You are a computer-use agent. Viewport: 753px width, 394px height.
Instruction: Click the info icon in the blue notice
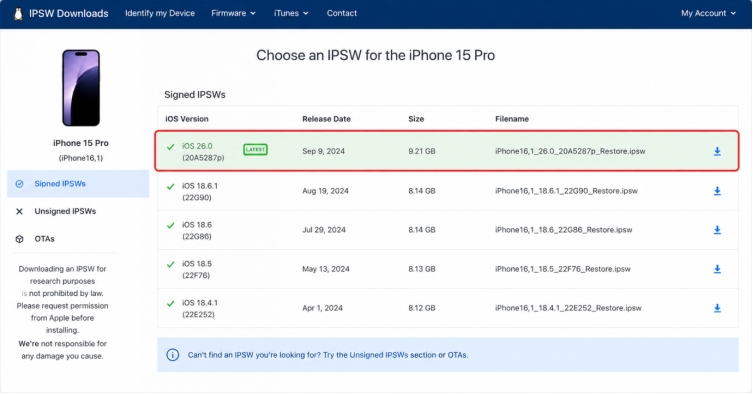point(172,355)
